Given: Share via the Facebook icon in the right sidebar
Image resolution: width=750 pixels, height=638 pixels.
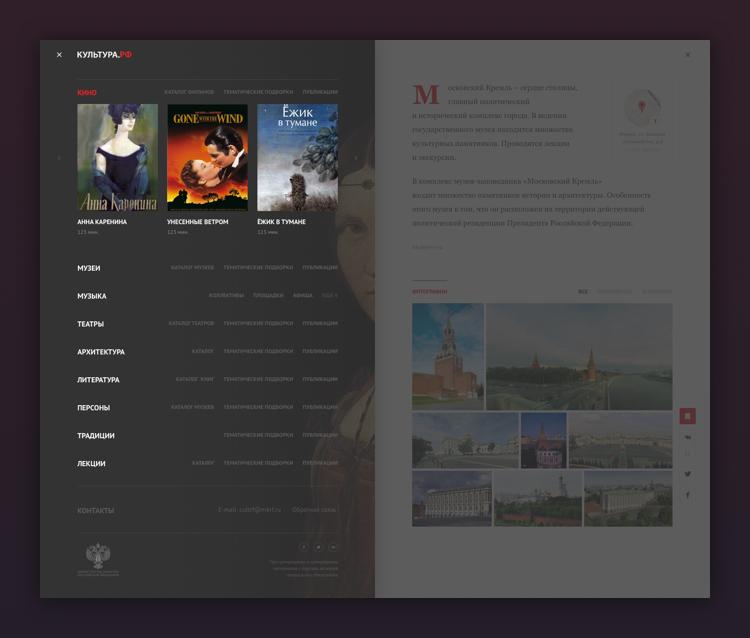Looking at the screenshot, I should click(687, 495).
